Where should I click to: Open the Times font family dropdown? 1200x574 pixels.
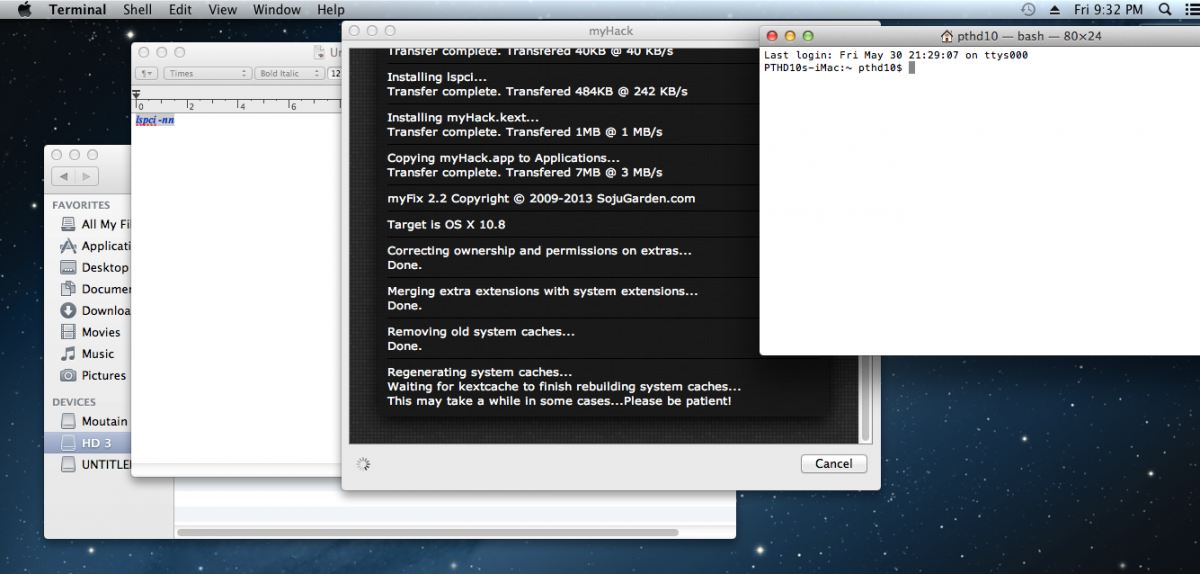pos(208,73)
